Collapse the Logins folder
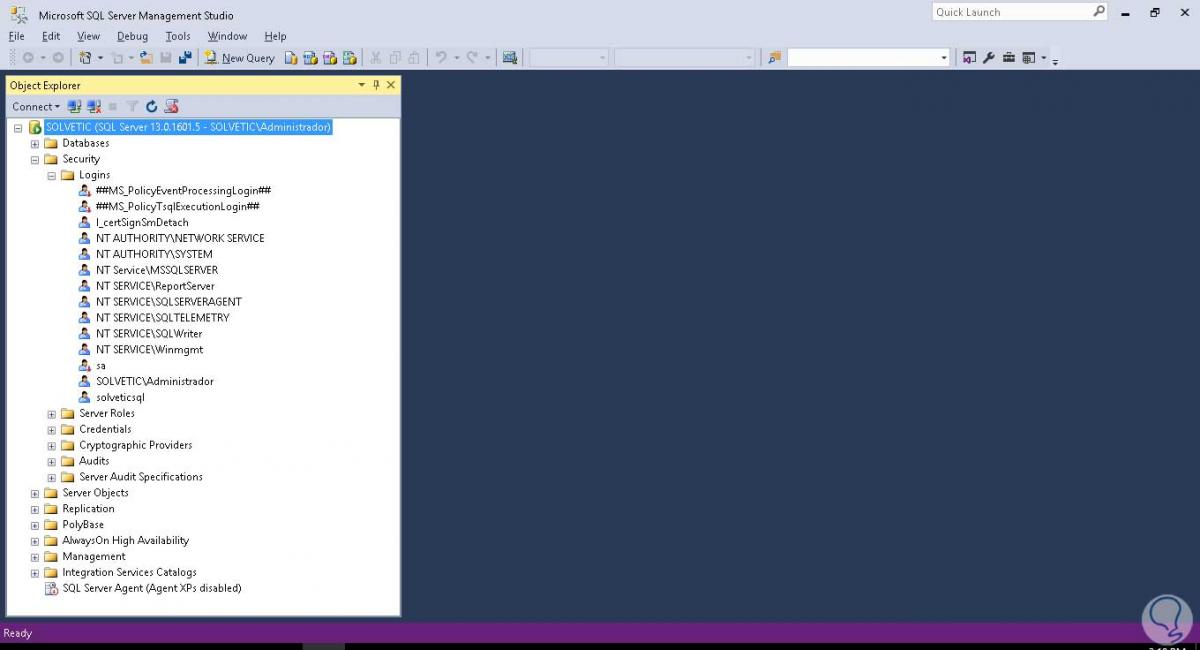 tap(52, 176)
